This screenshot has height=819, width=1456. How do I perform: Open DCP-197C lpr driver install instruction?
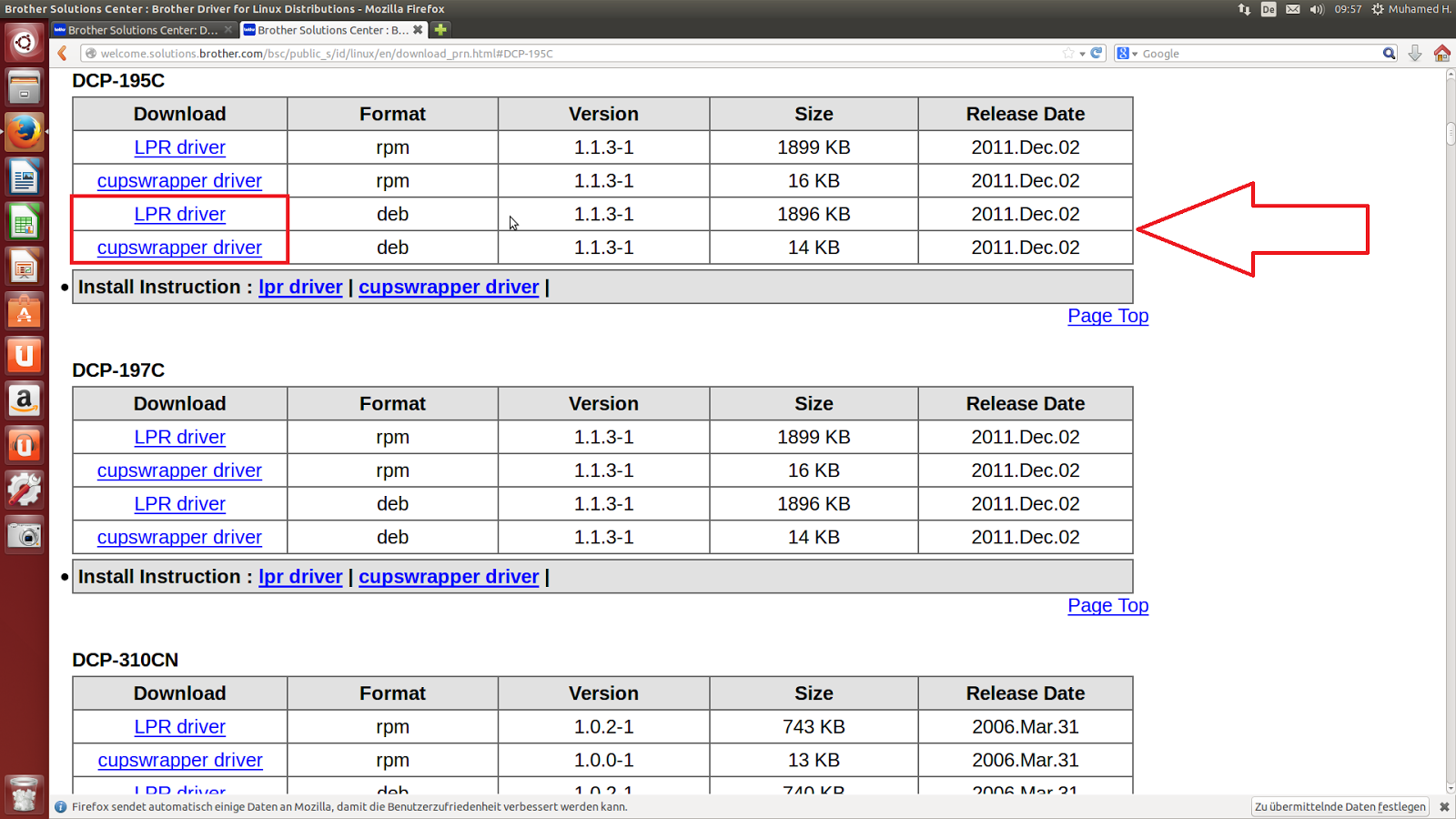[x=300, y=577]
